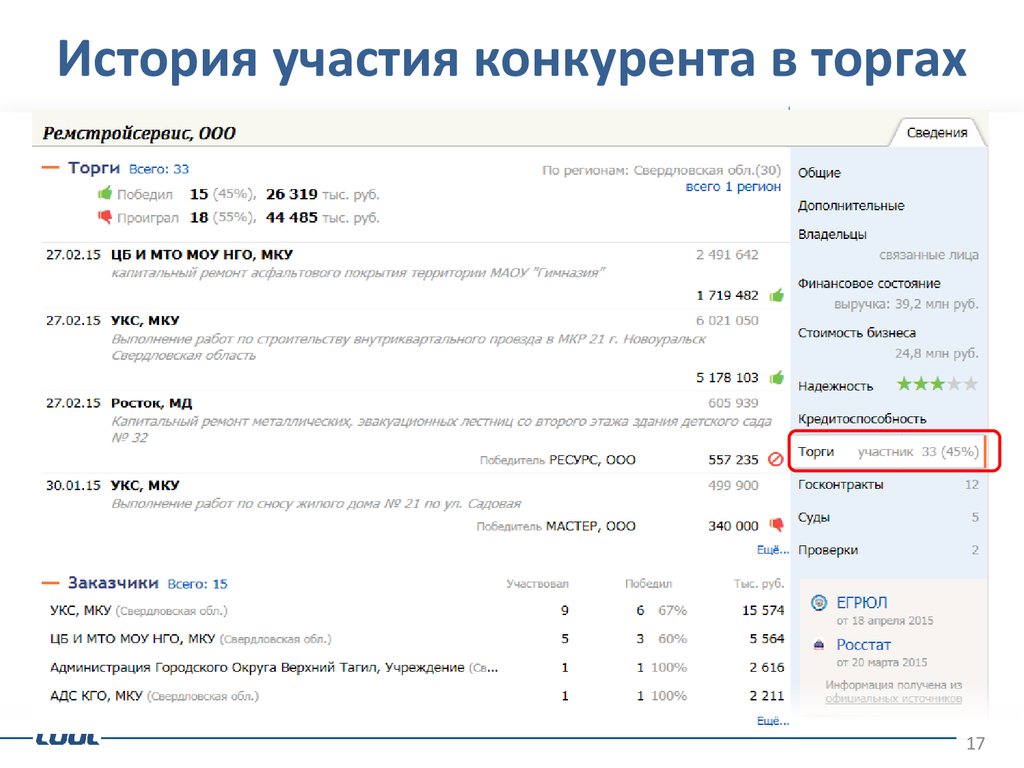
Task: Click red thumbs-down next to 340 000
Action: pos(776,525)
